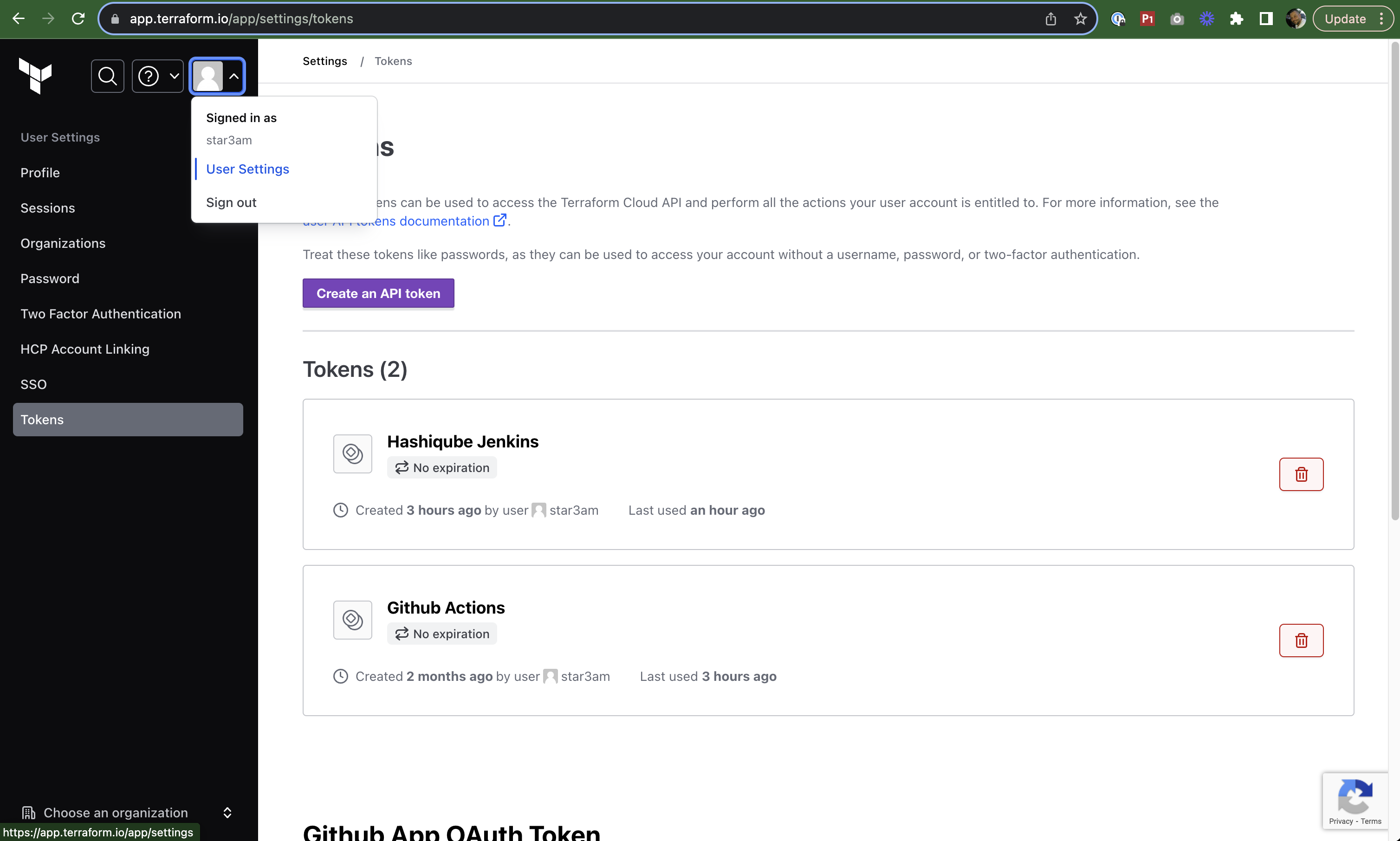Viewport: 1400px width, 841px height.
Task: Click the User Settings sidebar heading
Action: tap(60, 137)
